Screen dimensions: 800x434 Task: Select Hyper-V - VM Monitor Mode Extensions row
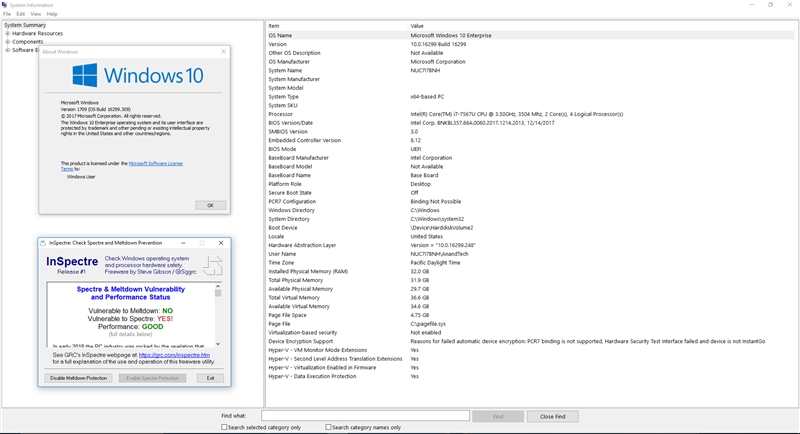(x=531, y=350)
